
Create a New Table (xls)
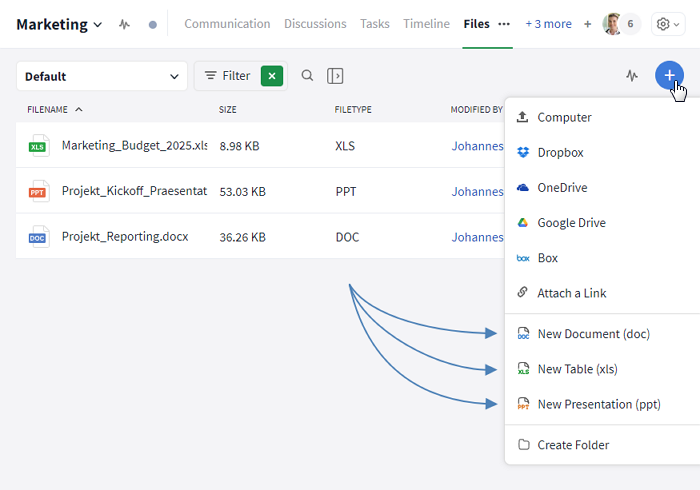[602, 369]
